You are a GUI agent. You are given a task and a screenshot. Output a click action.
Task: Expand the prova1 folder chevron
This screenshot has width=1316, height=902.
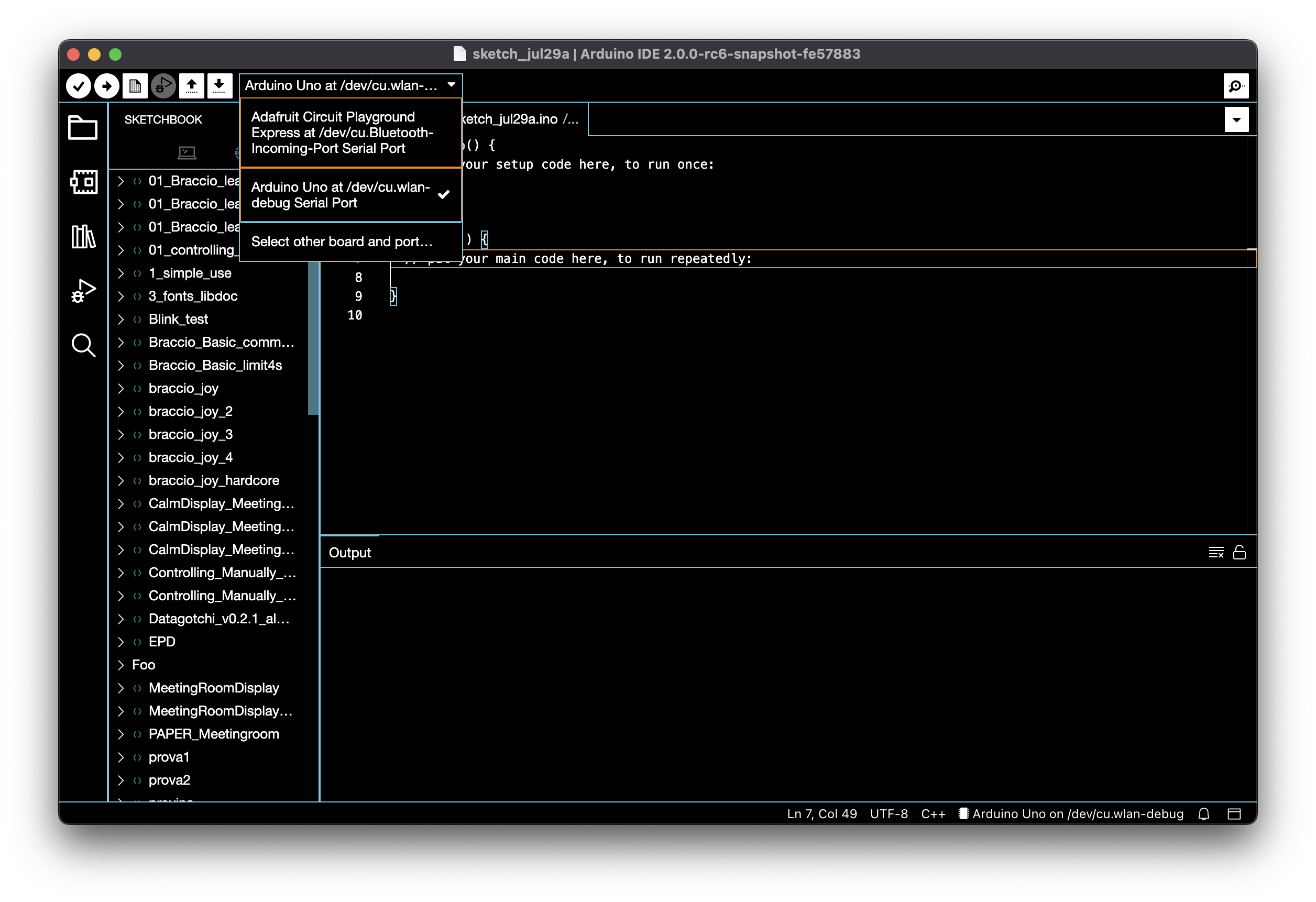point(120,757)
